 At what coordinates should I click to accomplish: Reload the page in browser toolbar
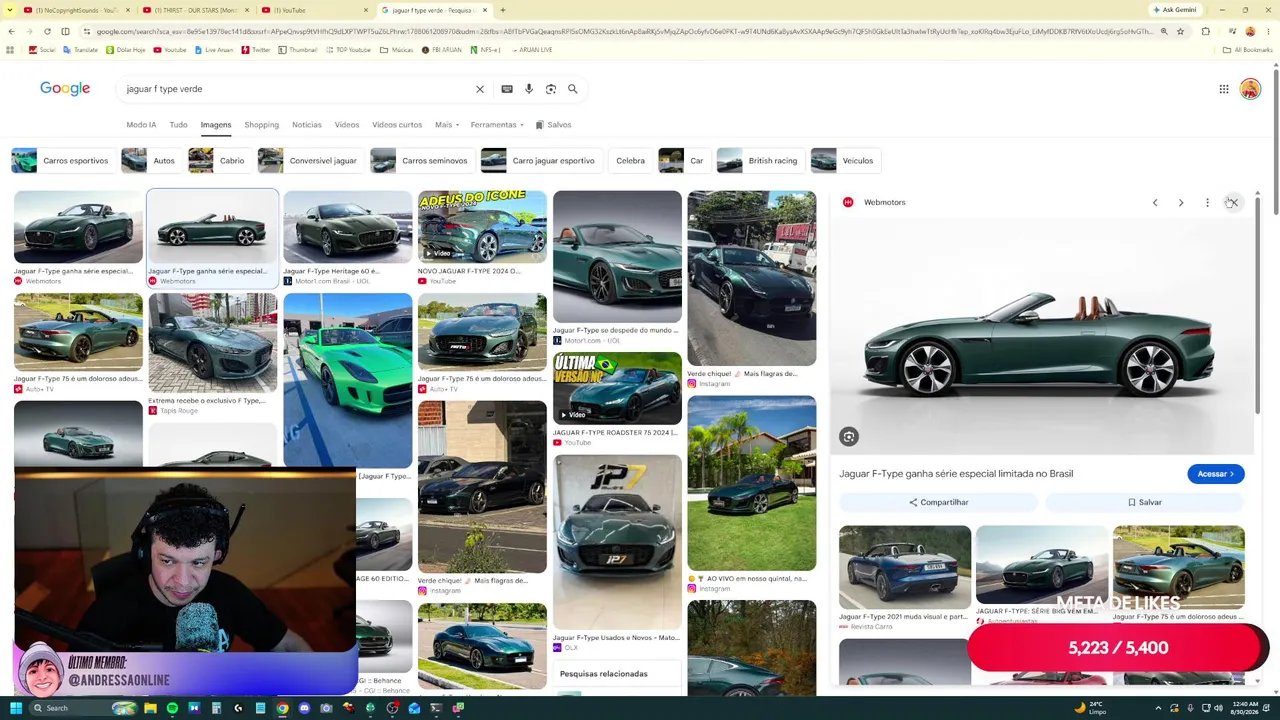pyautogui.click(x=47, y=32)
